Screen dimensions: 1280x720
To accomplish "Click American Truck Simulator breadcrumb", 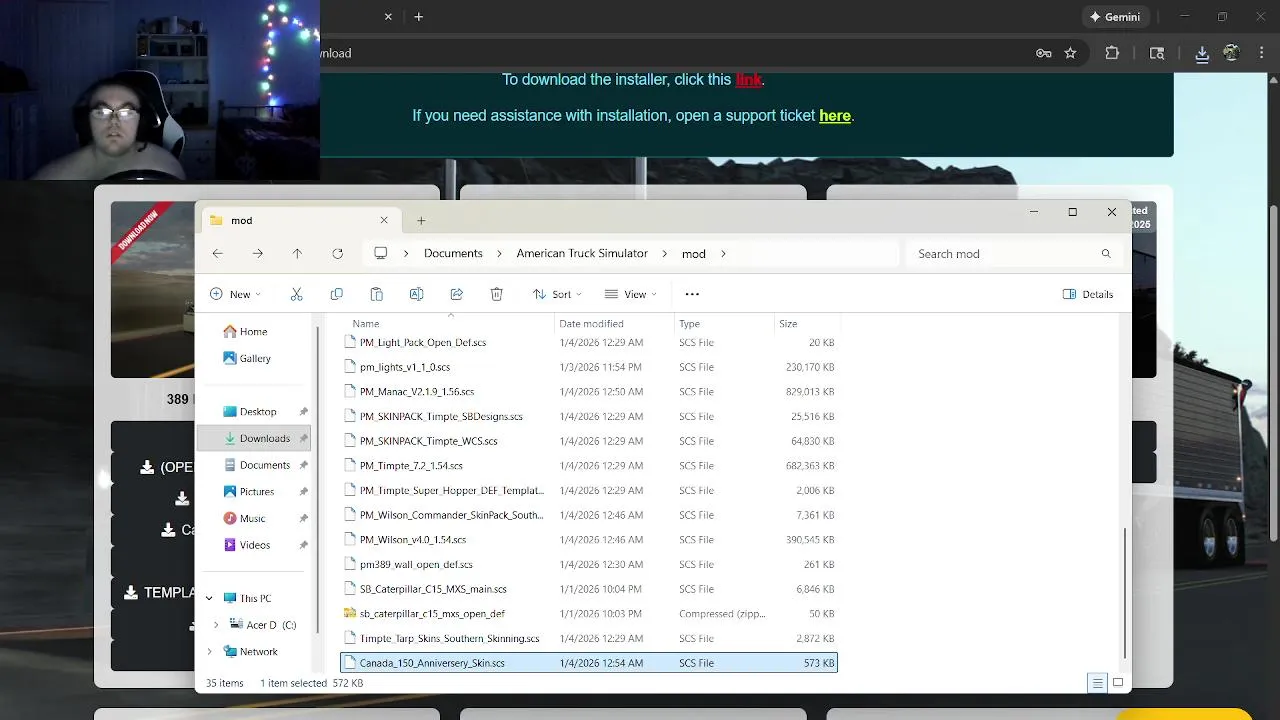I will [582, 254].
